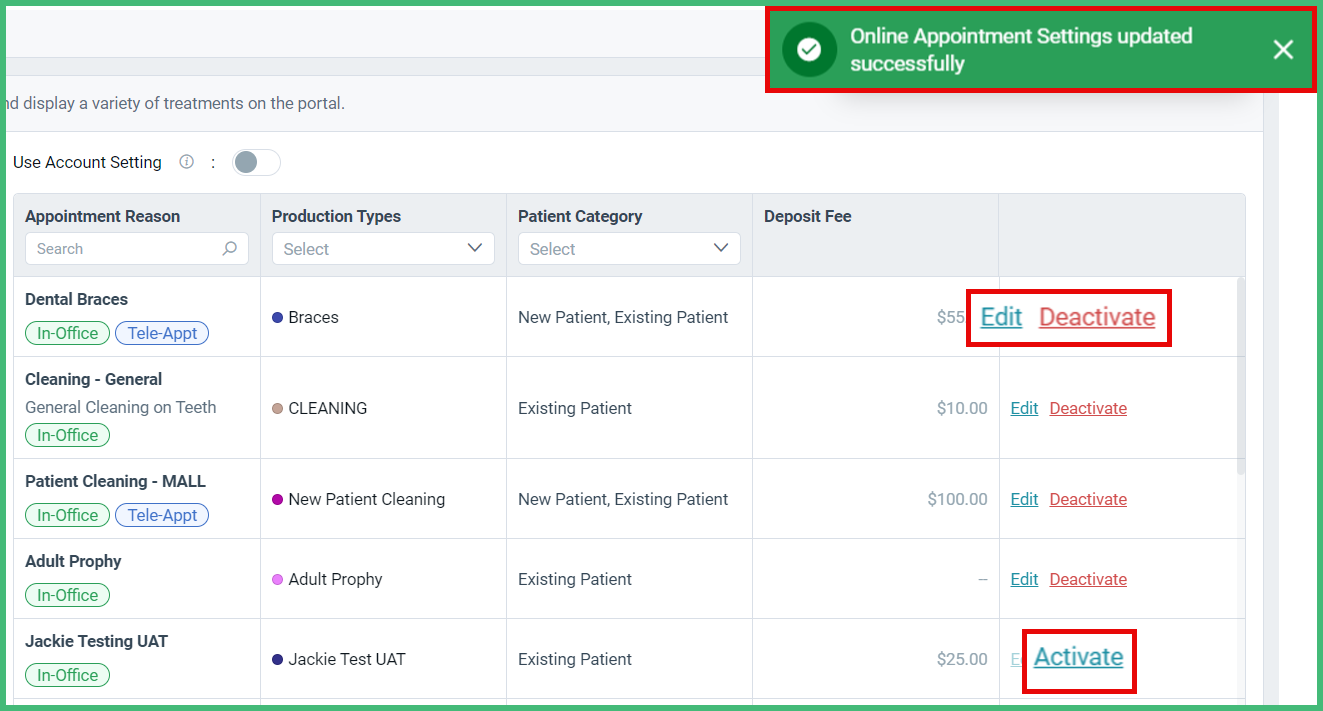Dismiss the Online Appointment Settings notification
This screenshot has height=711, width=1323.
(1283, 48)
